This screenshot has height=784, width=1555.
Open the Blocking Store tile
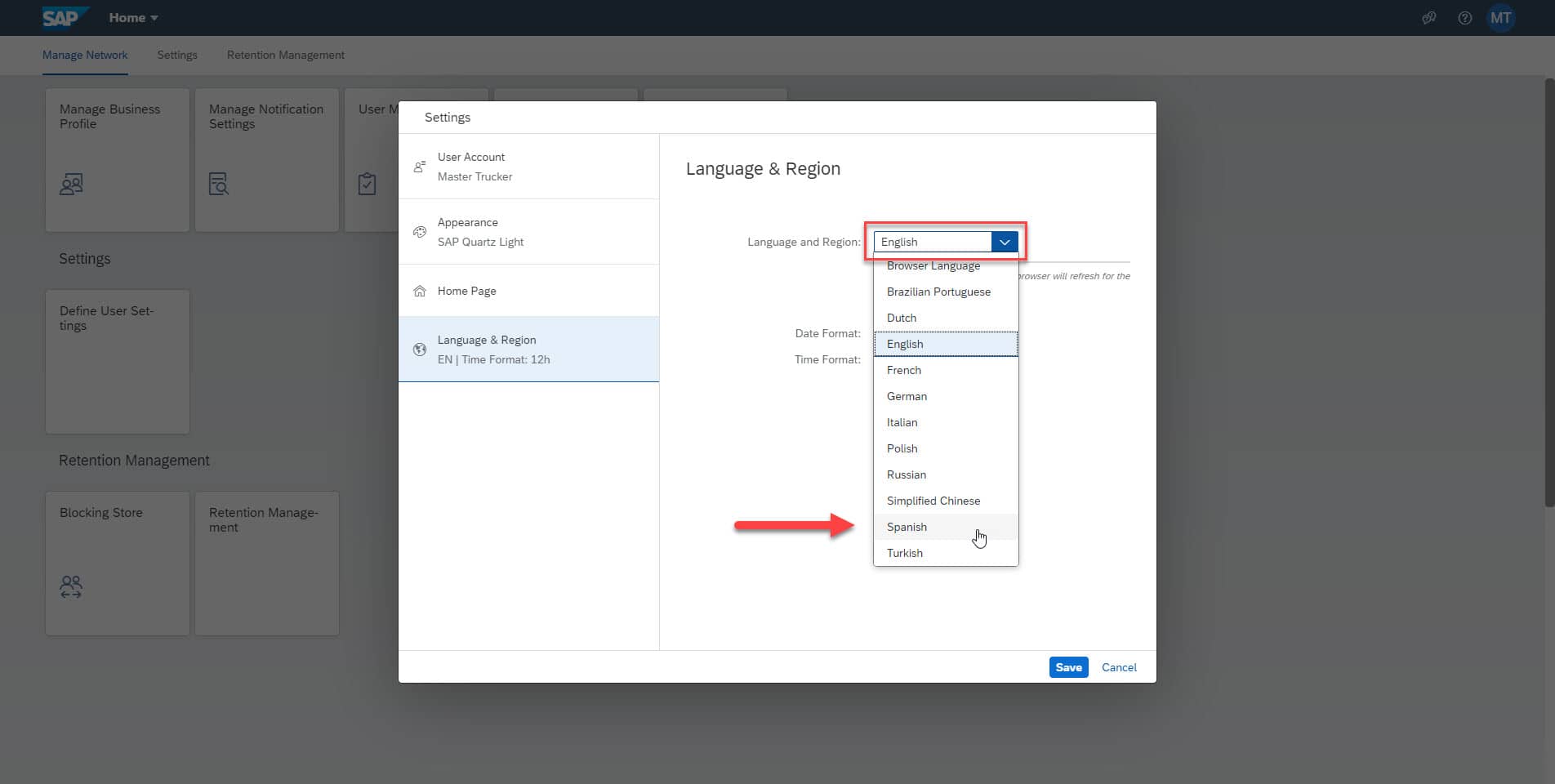(x=118, y=563)
